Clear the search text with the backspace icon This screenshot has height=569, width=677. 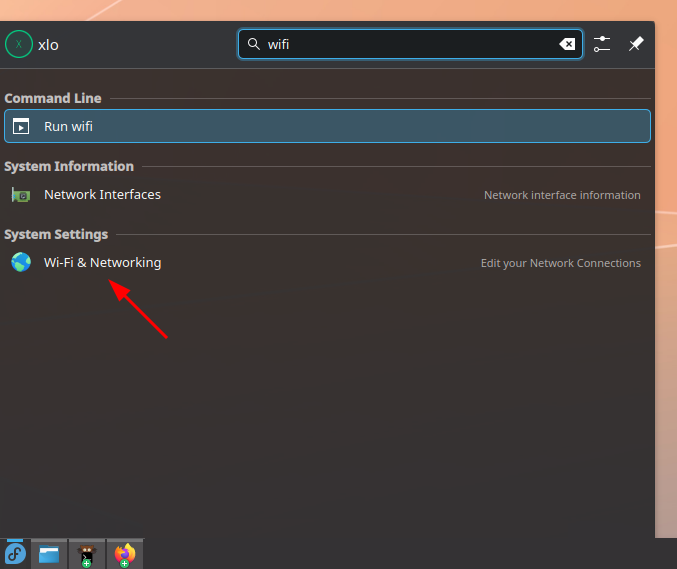(567, 44)
